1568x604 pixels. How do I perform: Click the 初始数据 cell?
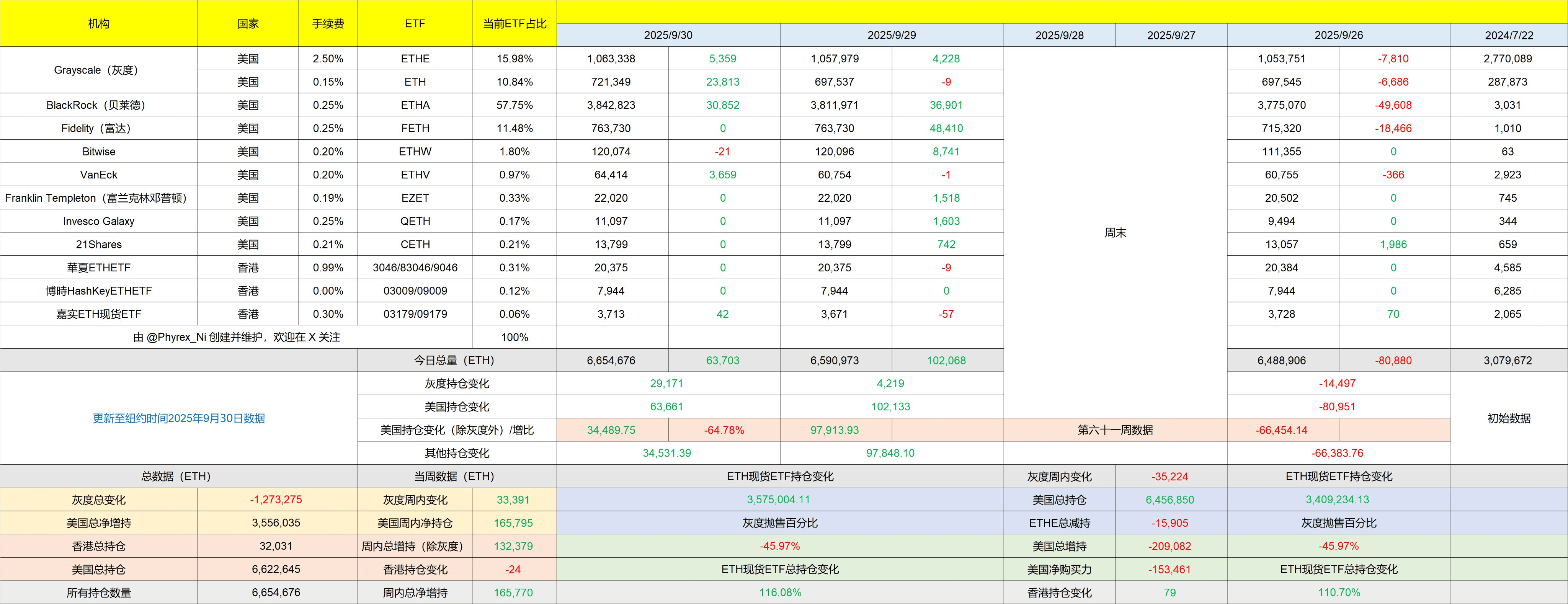tap(1508, 418)
